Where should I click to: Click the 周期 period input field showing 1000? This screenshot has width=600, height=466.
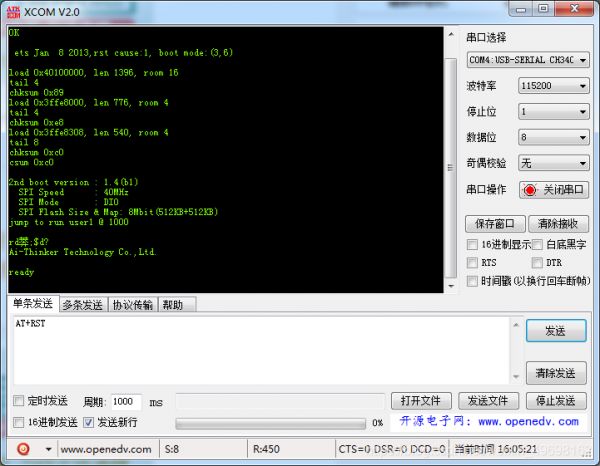point(124,401)
